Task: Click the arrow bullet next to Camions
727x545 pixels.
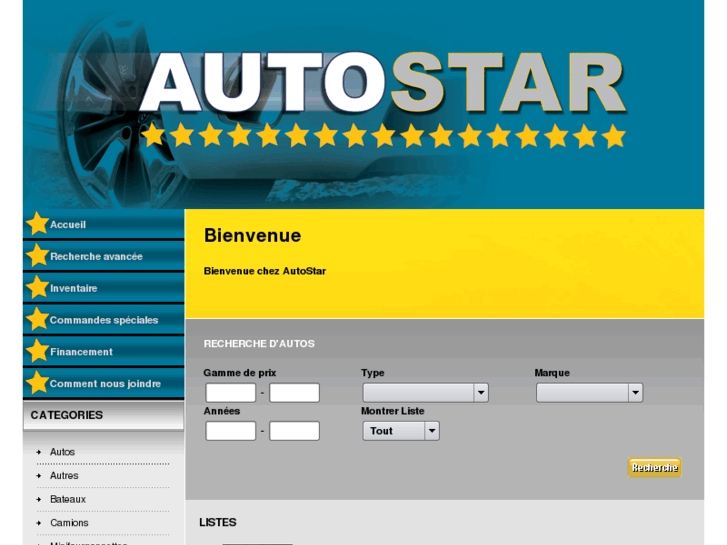Action: pyautogui.click(x=39, y=523)
